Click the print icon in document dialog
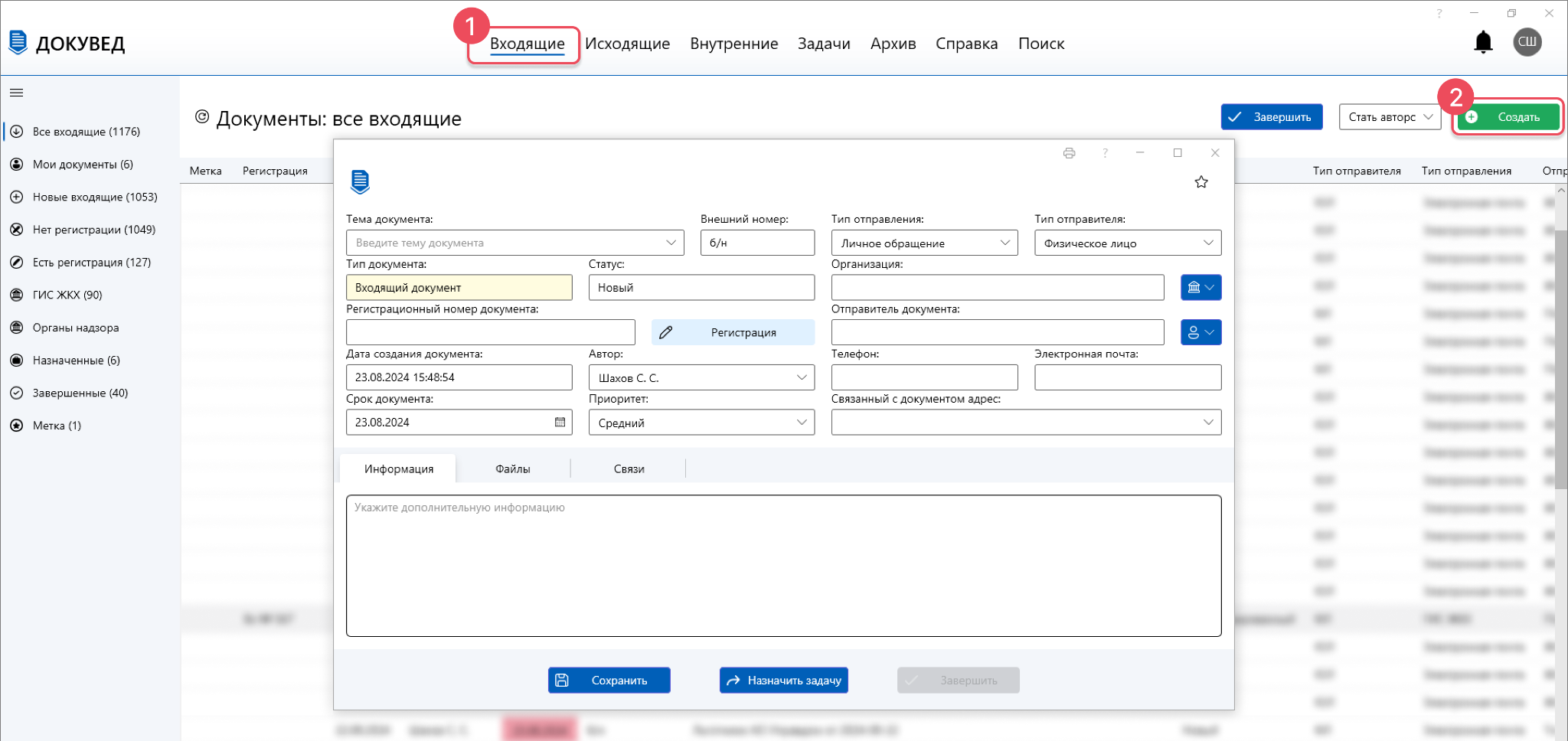Image resolution: width=1568 pixels, height=741 pixels. 1069,153
